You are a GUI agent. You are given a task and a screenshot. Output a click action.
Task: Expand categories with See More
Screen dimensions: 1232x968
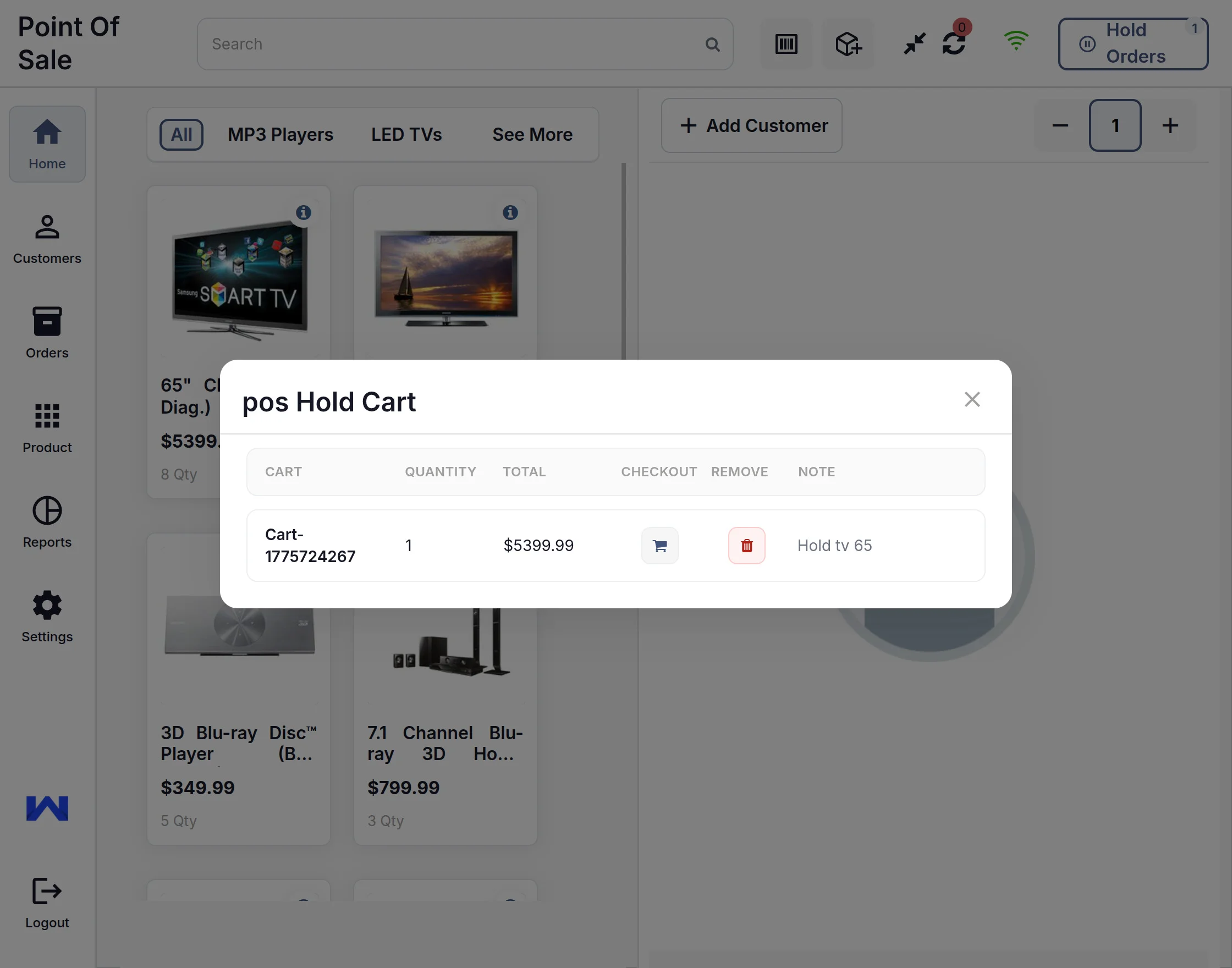(531, 135)
